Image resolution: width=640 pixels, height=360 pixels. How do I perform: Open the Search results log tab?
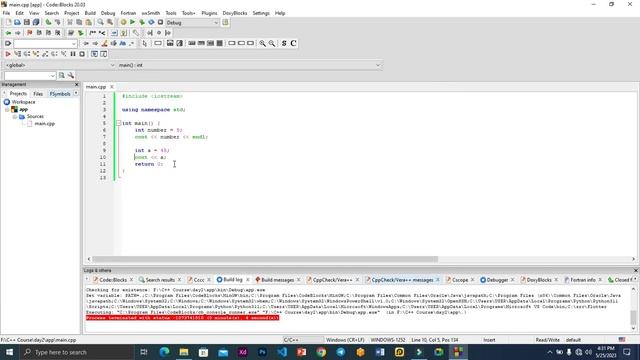(x=160, y=280)
